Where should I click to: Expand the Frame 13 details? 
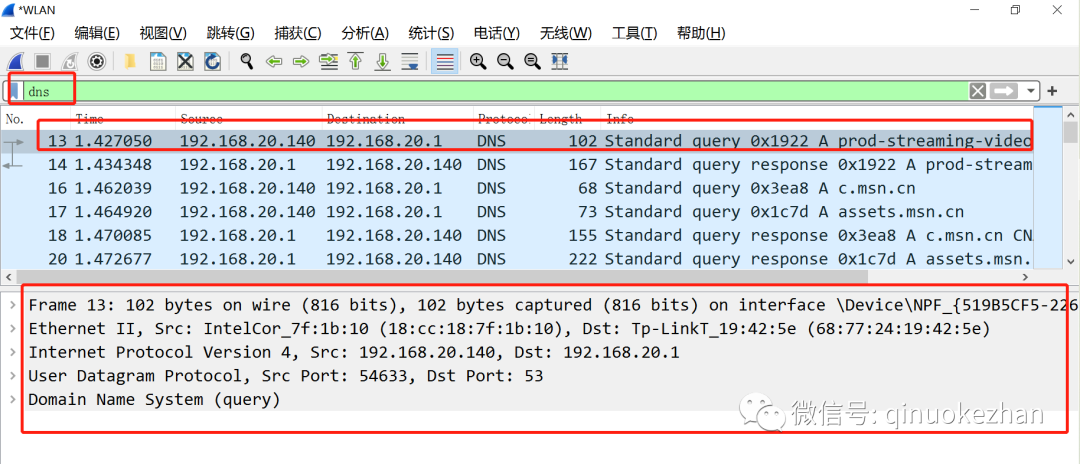tap(11, 305)
